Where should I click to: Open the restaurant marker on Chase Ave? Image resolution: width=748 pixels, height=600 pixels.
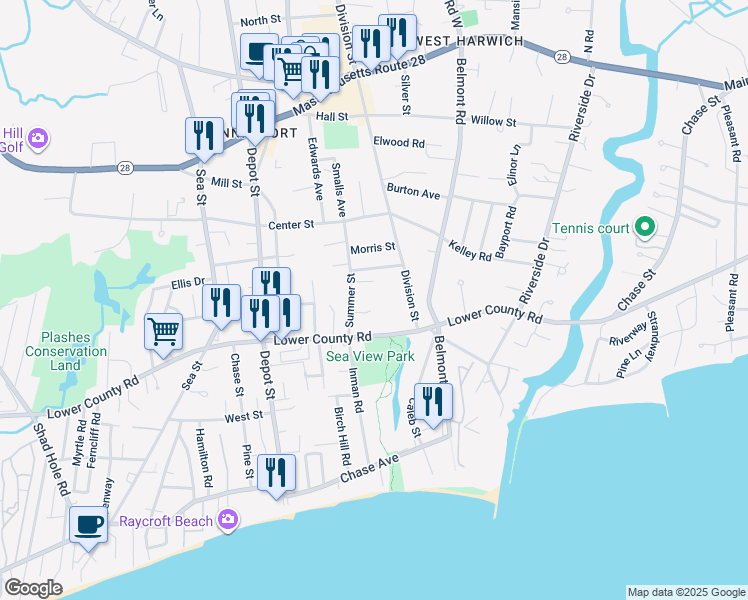click(x=276, y=476)
